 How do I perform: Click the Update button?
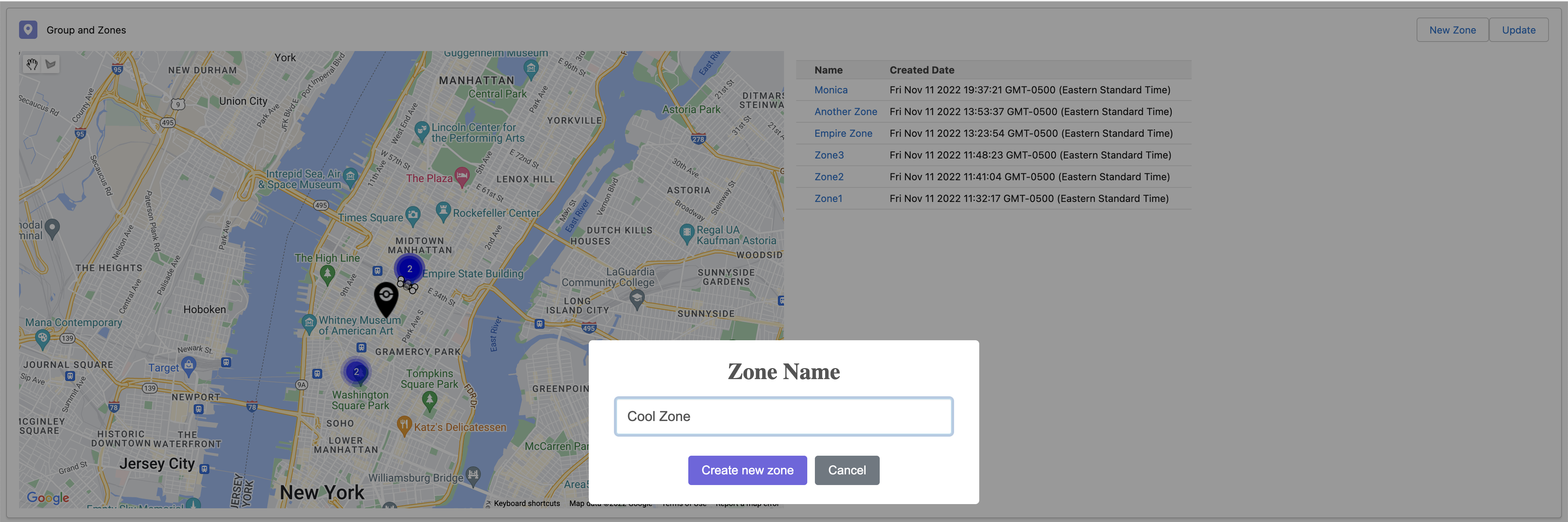pos(1518,30)
